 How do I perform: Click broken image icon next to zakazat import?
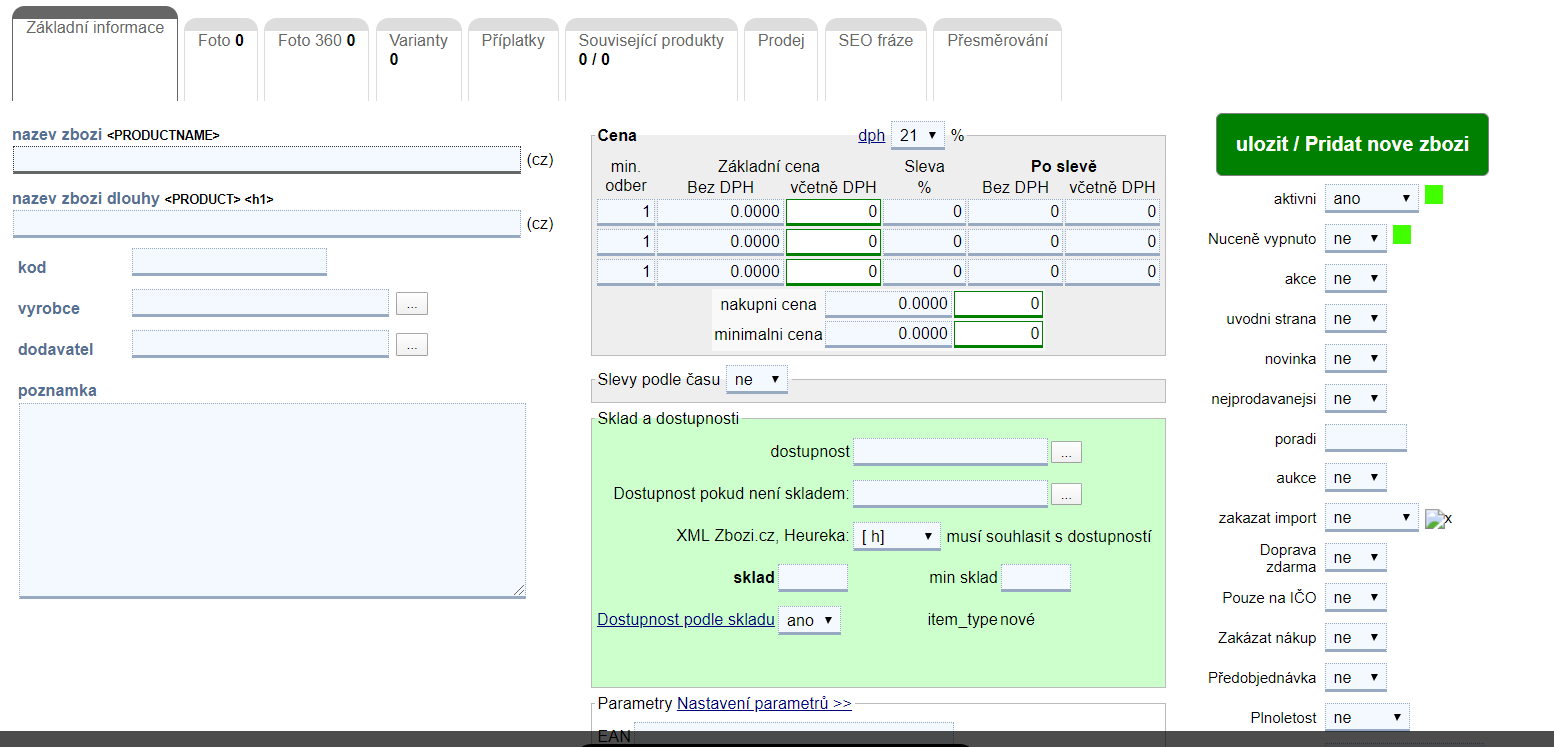tap(1438, 518)
